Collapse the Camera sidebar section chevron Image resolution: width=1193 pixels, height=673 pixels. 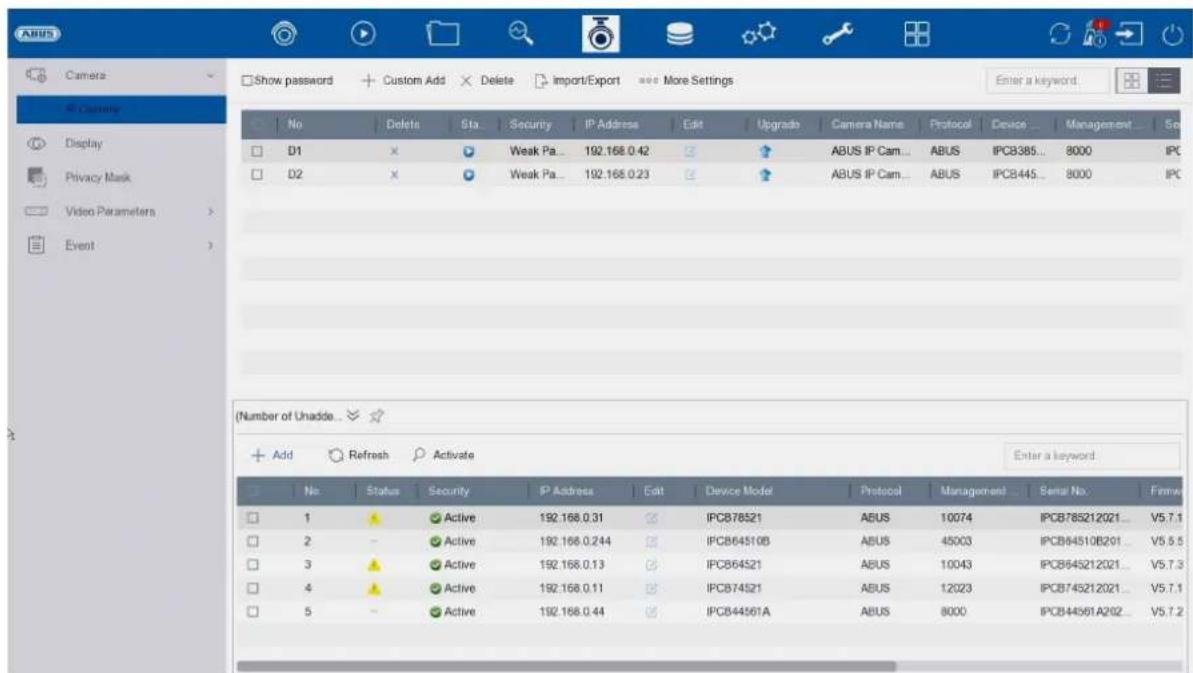pyautogui.click(x=210, y=75)
